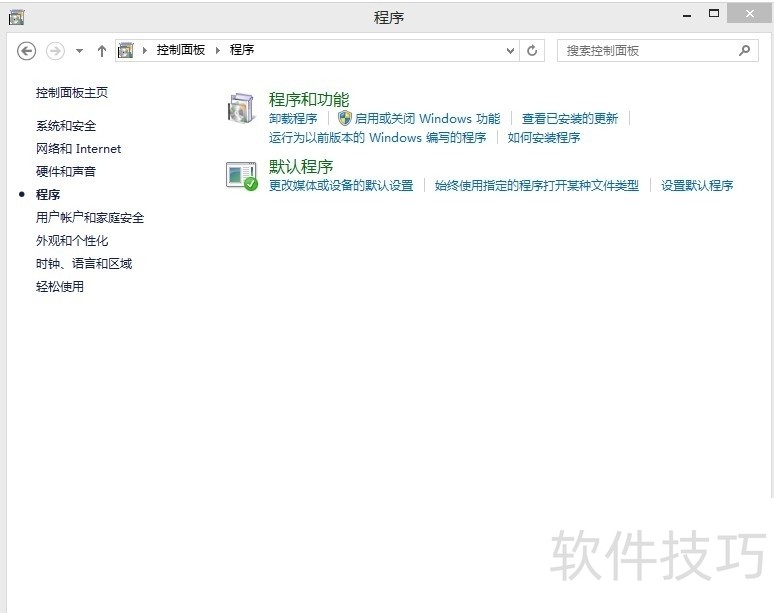Open 程序和功能 heading

pyautogui.click(x=309, y=99)
